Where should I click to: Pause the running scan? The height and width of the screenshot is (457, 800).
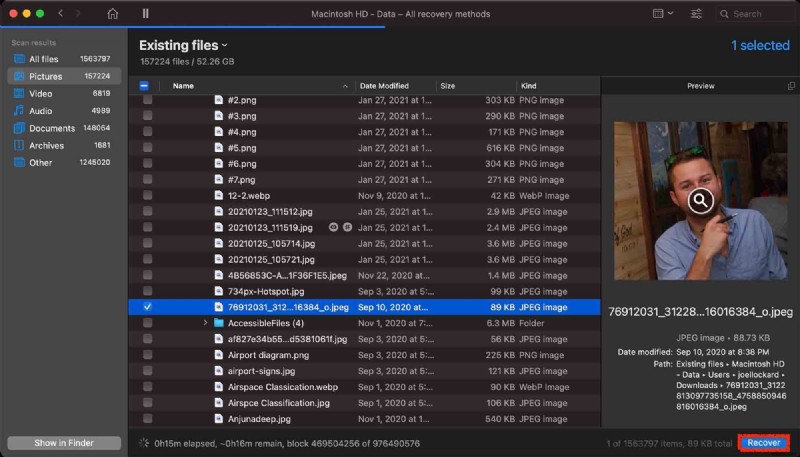146,14
